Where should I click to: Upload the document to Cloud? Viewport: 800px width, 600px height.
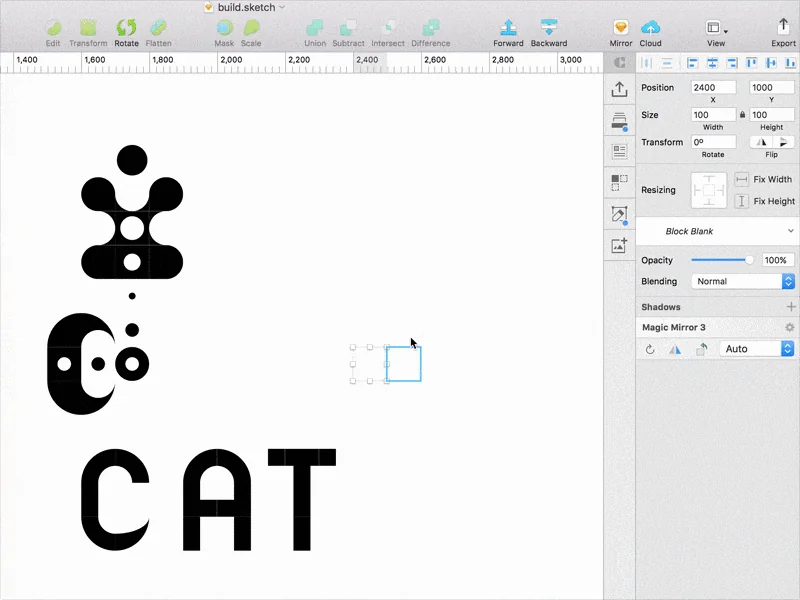tap(650, 26)
